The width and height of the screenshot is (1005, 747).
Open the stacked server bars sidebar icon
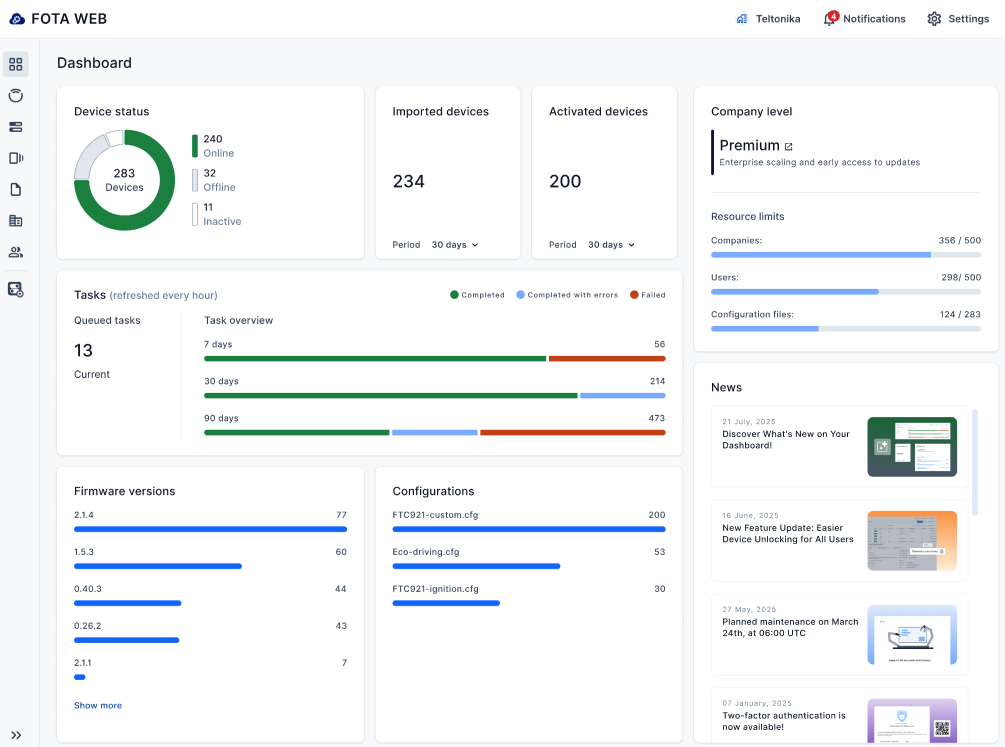(x=16, y=127)
